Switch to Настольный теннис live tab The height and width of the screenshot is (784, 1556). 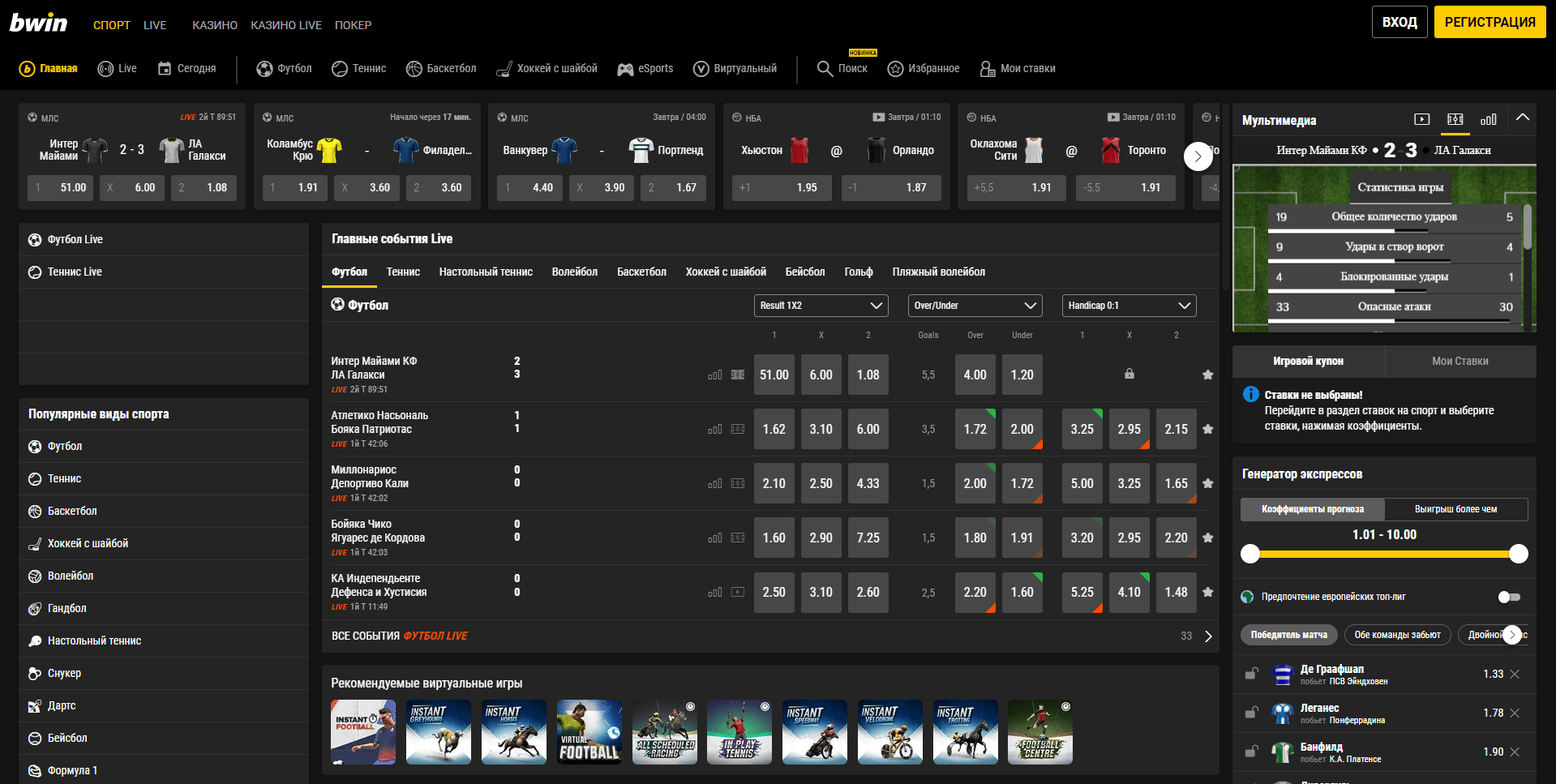[x=486, y=272]
